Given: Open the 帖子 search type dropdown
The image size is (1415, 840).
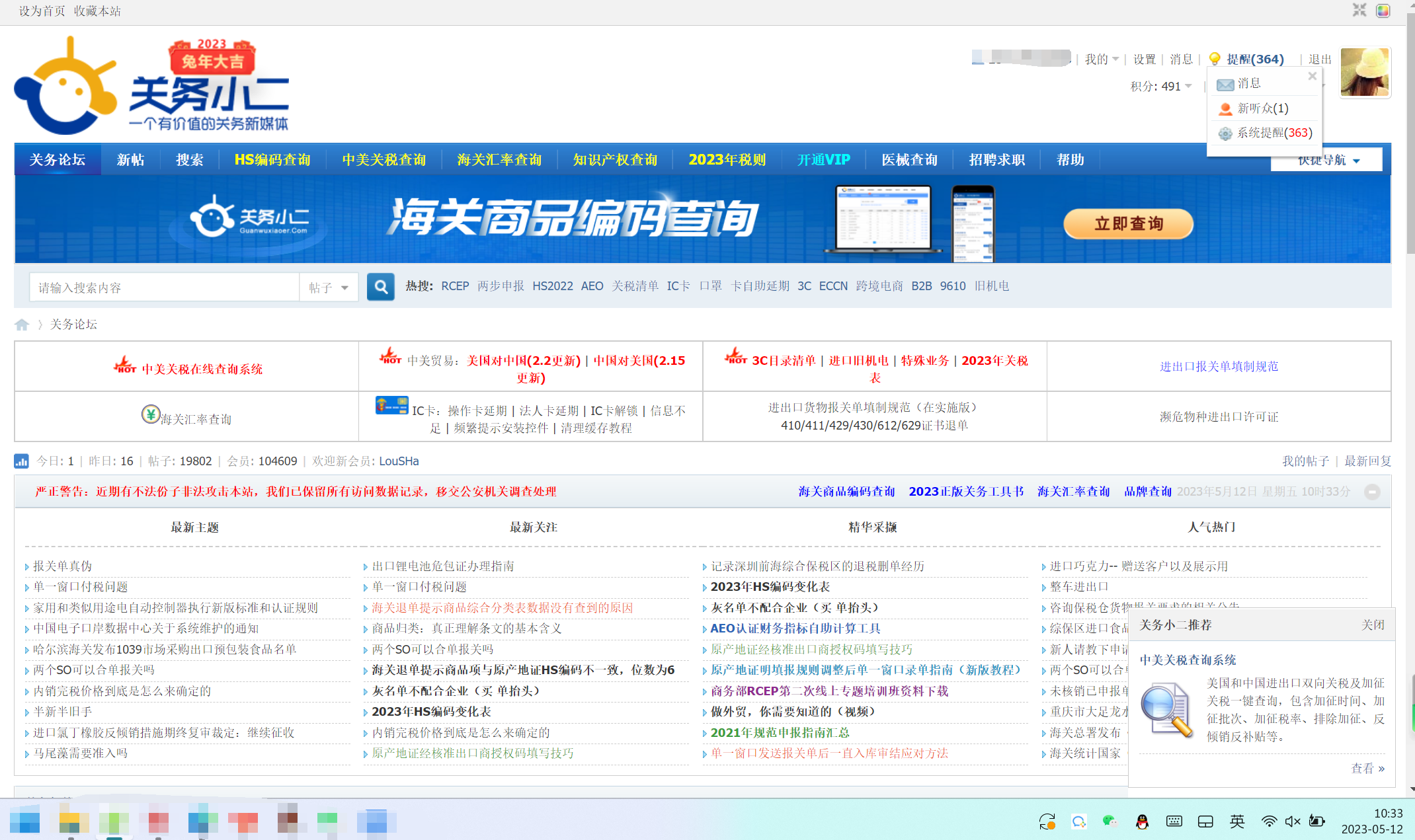Looking at the screenshot, I should pyautogui.click(x=329, y=287).
